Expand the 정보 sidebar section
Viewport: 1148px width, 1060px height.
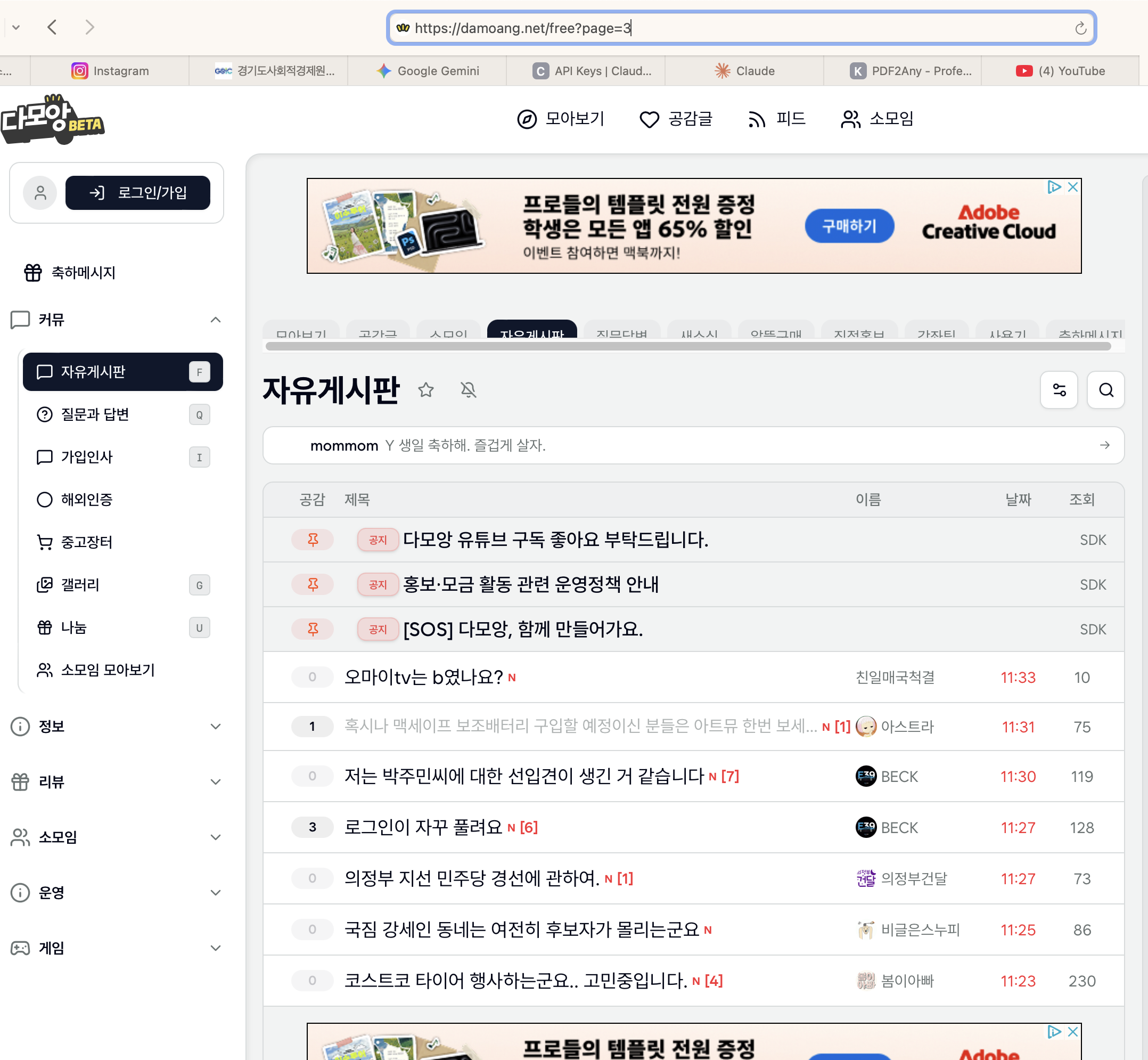(117, 726)
